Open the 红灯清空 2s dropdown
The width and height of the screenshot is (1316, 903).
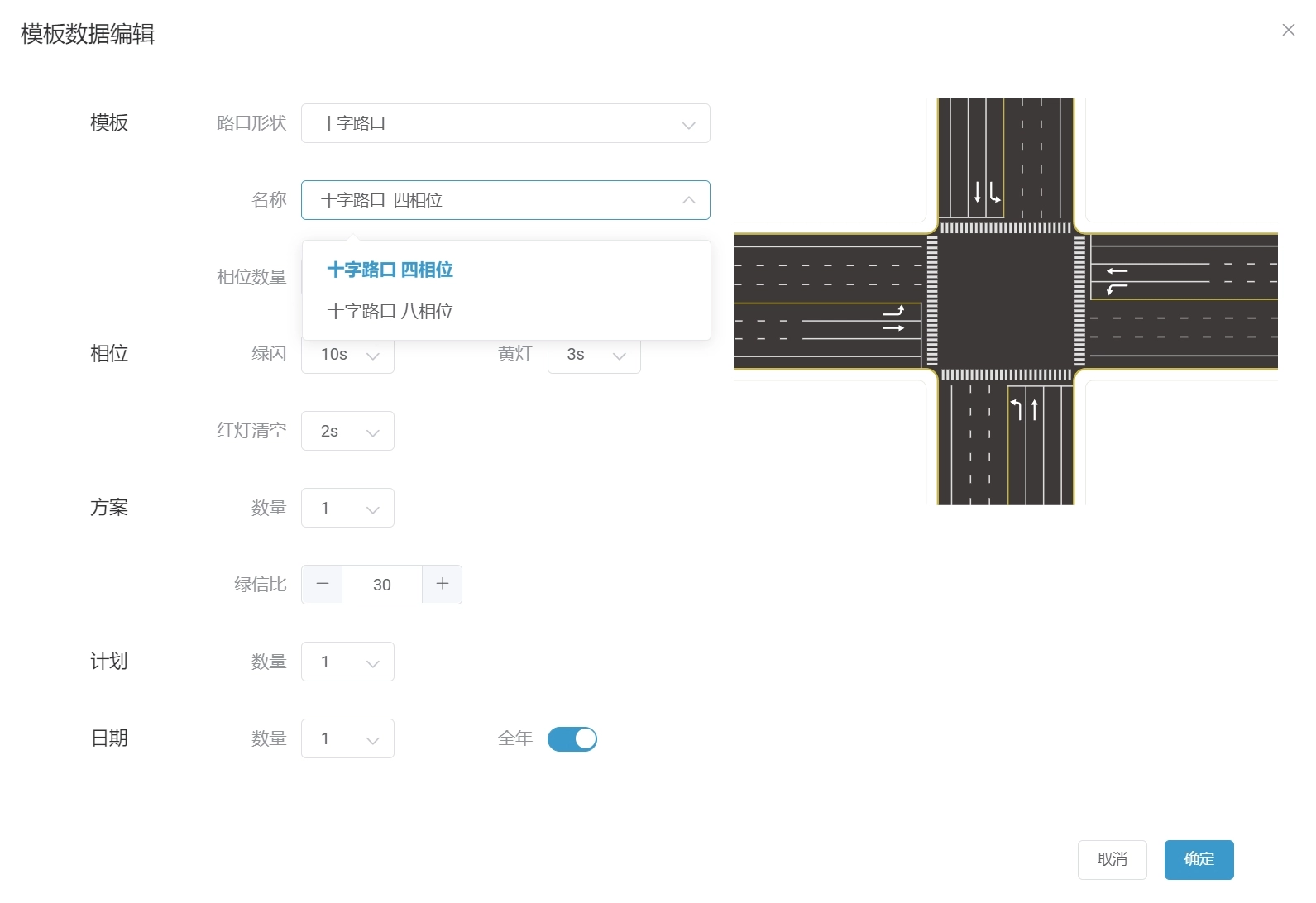point(347,431)
